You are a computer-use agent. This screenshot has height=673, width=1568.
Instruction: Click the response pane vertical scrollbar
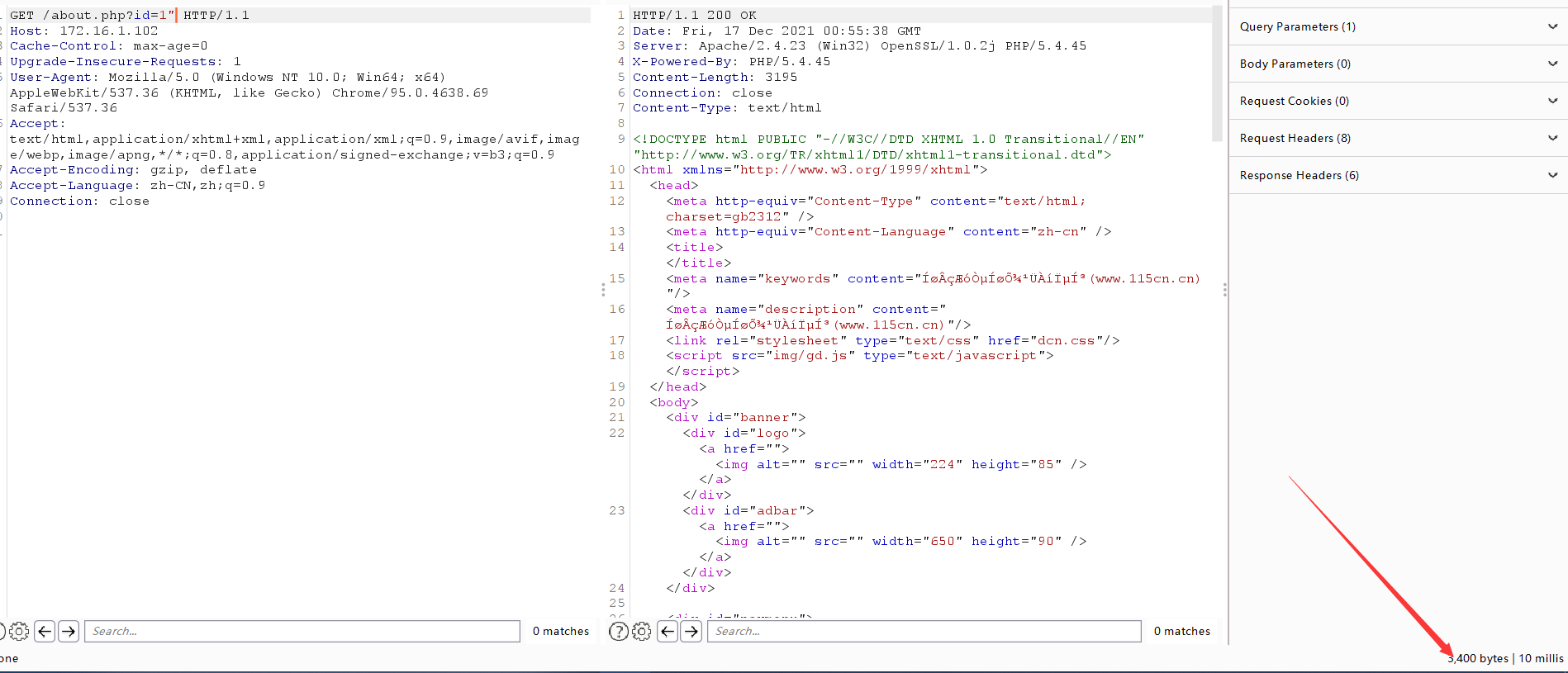coord(1216,74)
